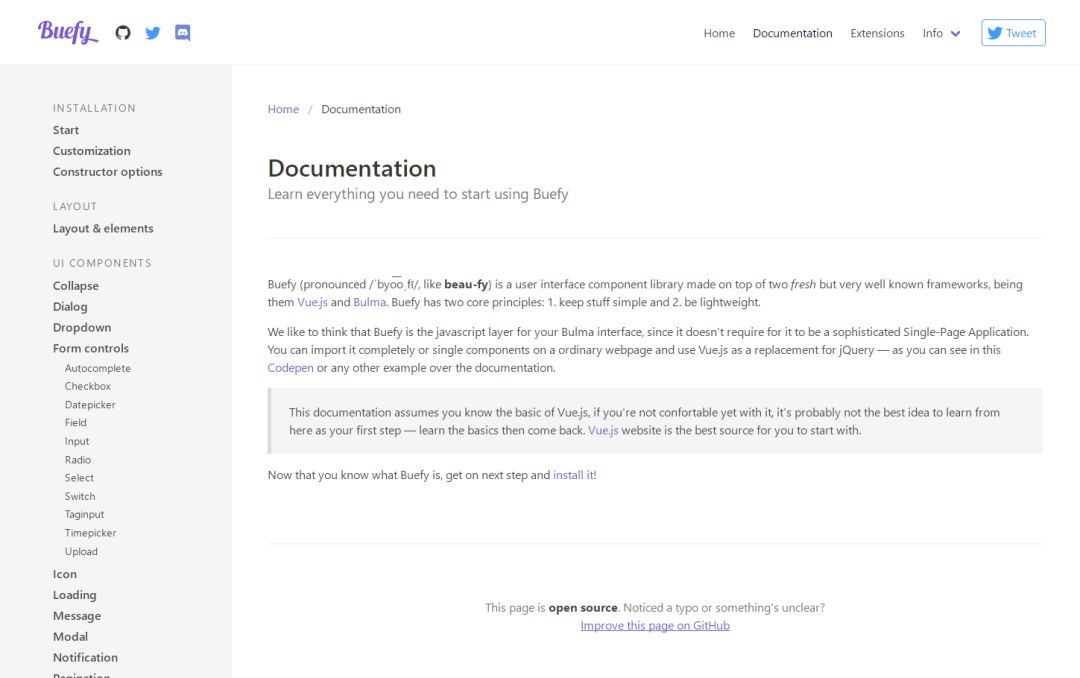Open Radio sub-item
This screenshot has width=1080, height=678.
tap(78, 460)
